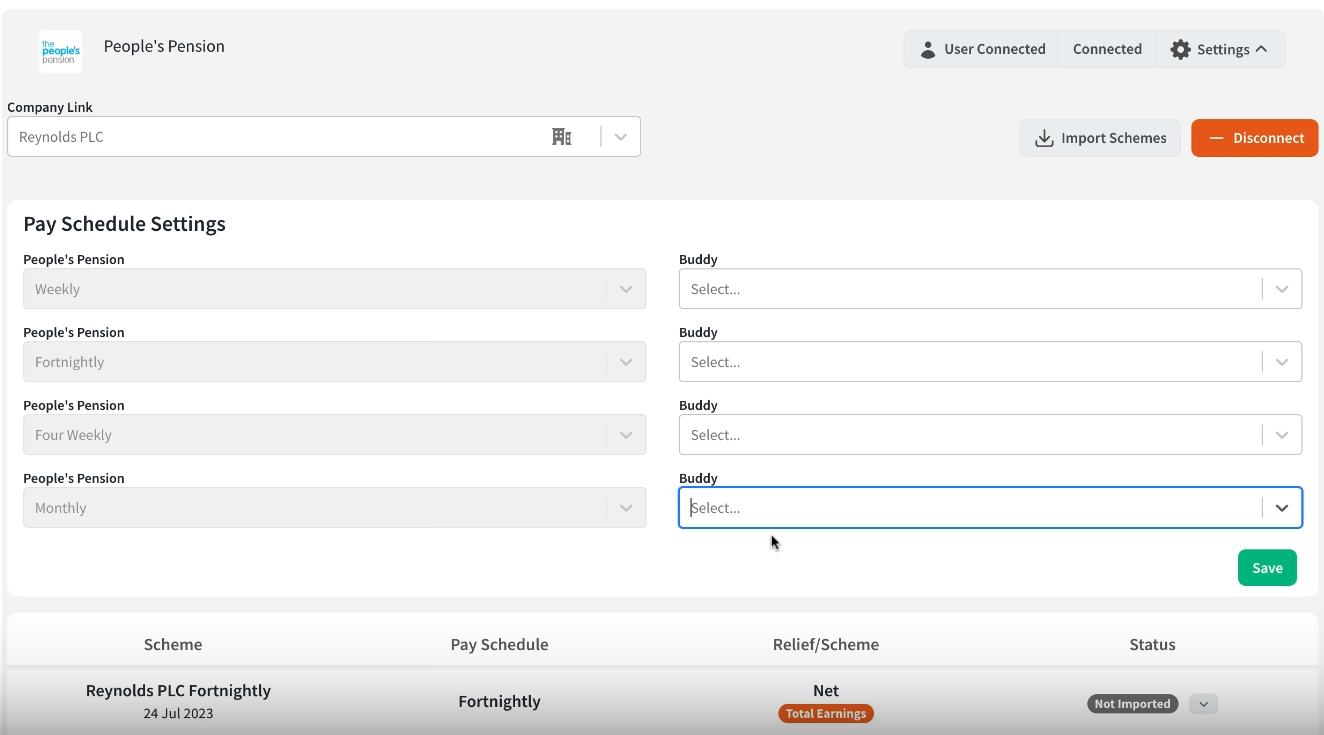Click the Net relief text

(826, 691)
